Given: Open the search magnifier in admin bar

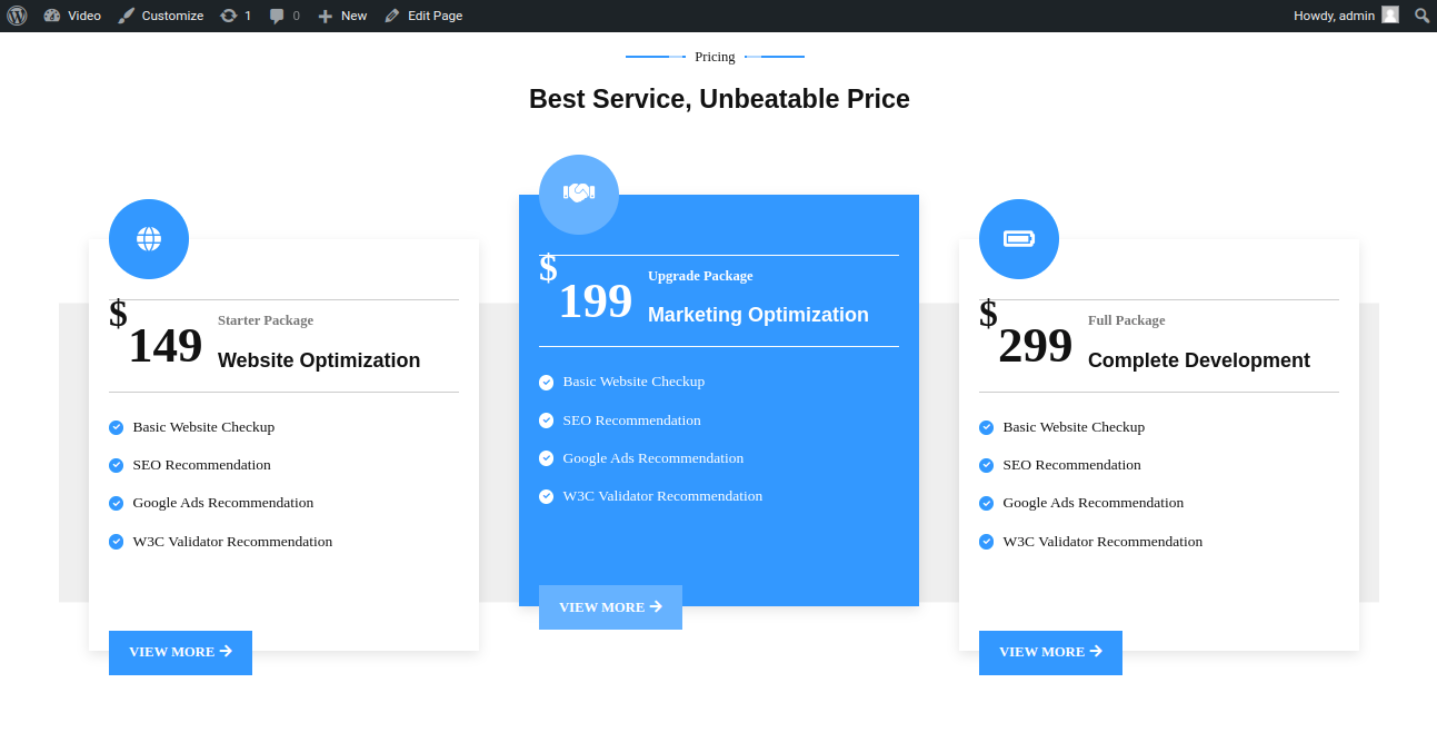Looking at the screenshot, I should (1422, 16).
